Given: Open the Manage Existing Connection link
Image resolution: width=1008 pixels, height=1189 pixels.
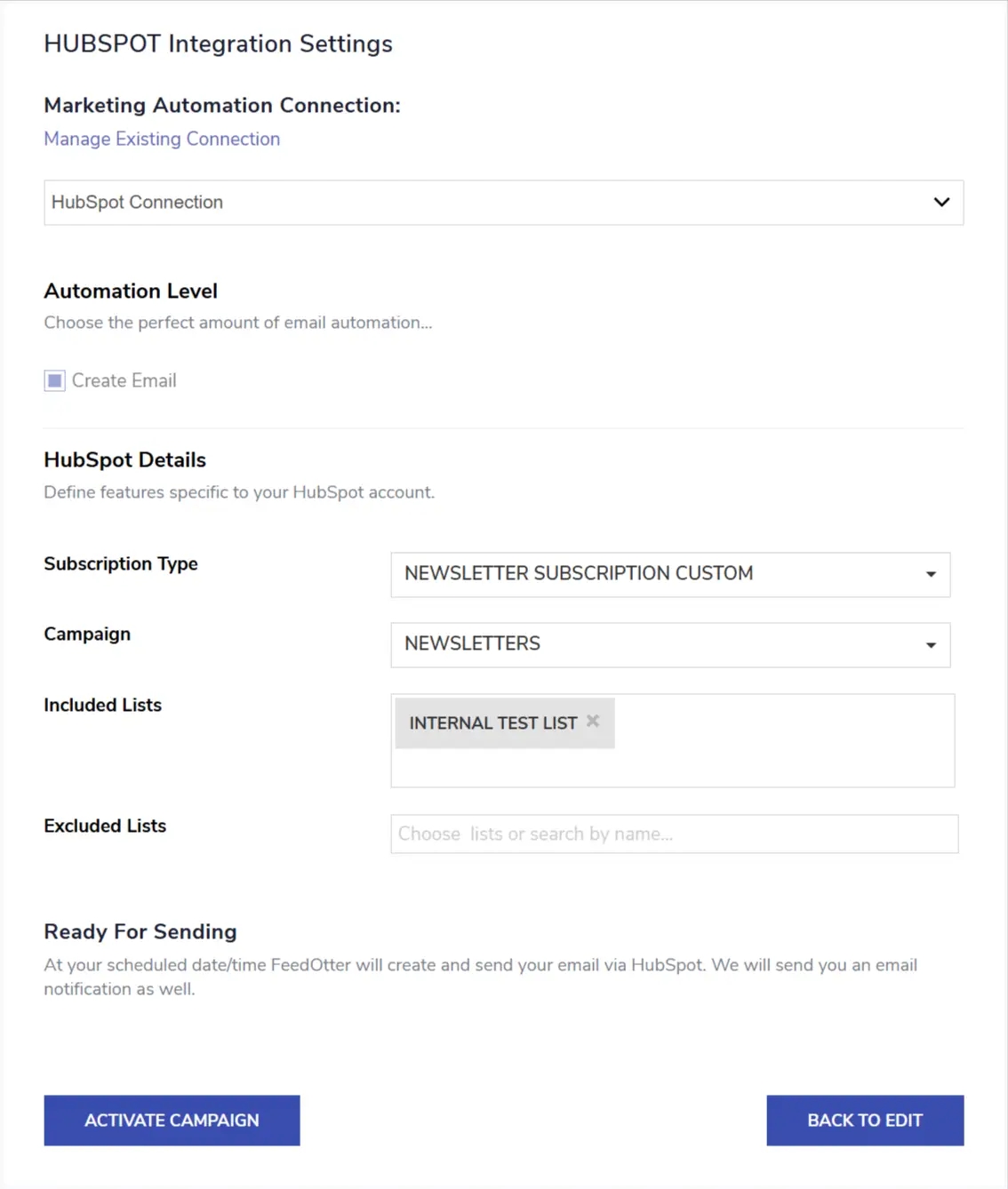Looking at the screenshot, I should click(162, 140).
